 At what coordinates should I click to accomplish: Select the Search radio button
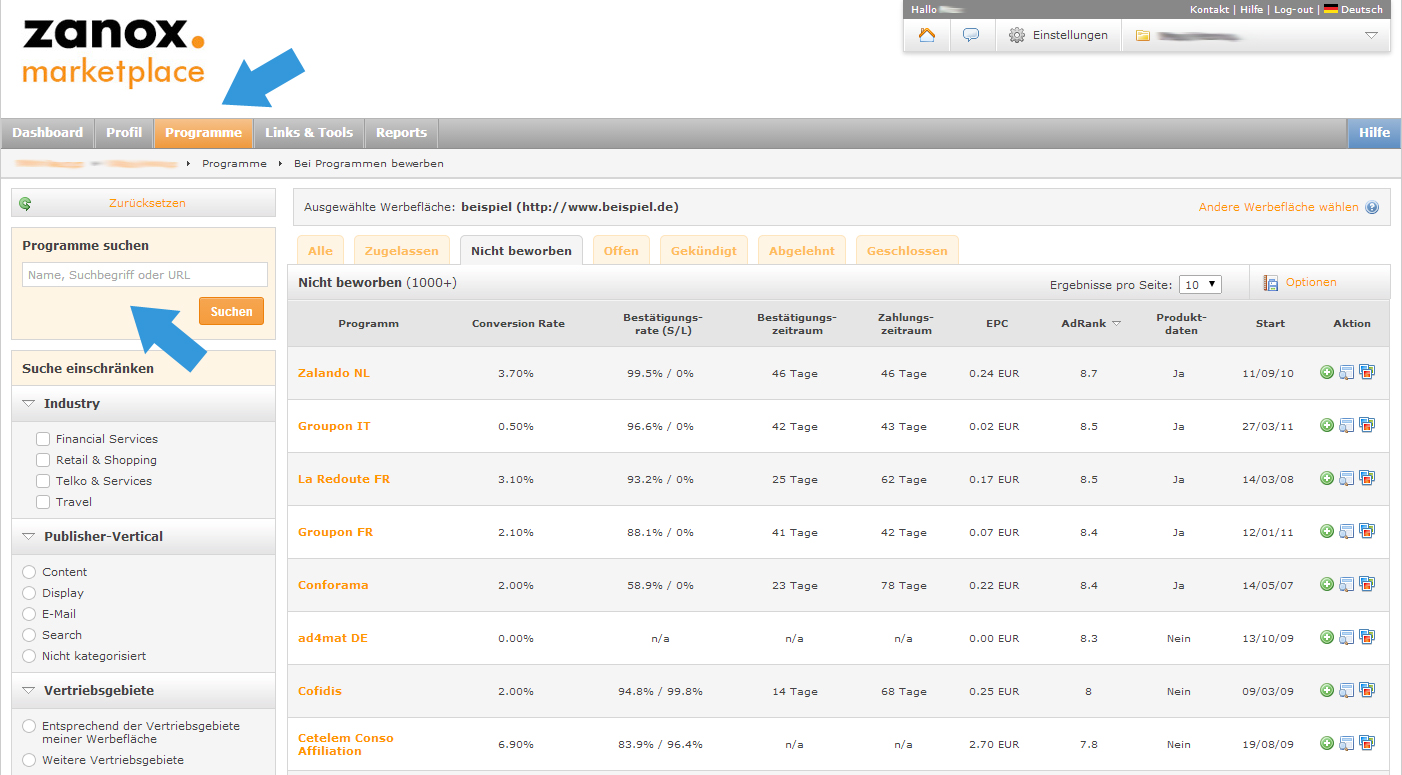pos(29,635)
